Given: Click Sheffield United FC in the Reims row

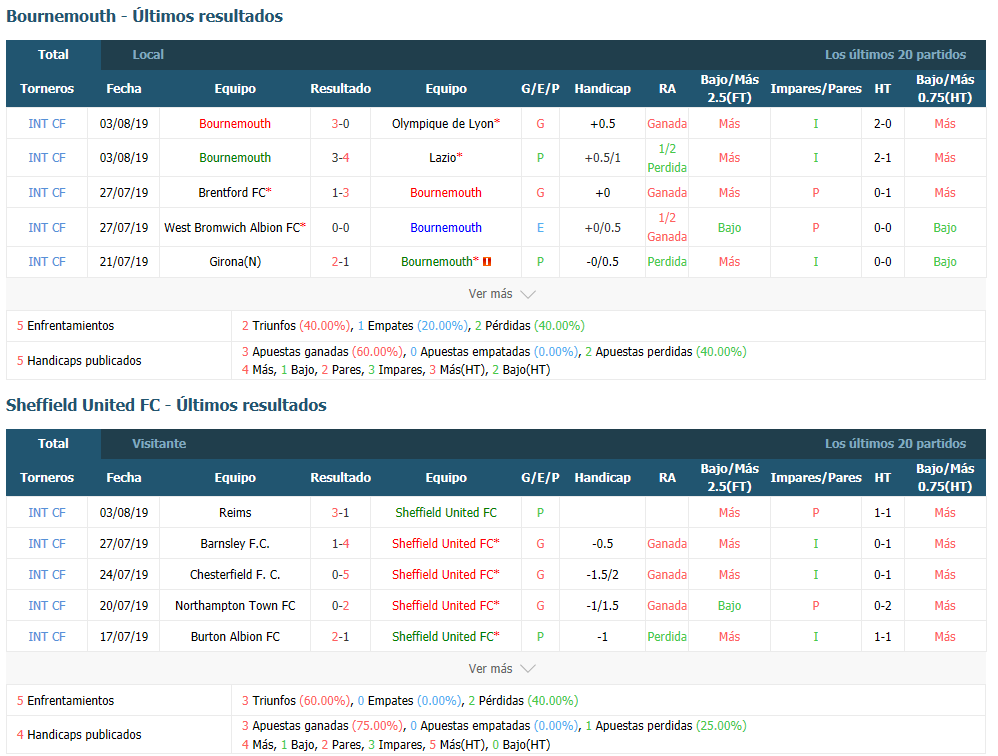Looking at the screenshot, I should click(x=446, y=512).
